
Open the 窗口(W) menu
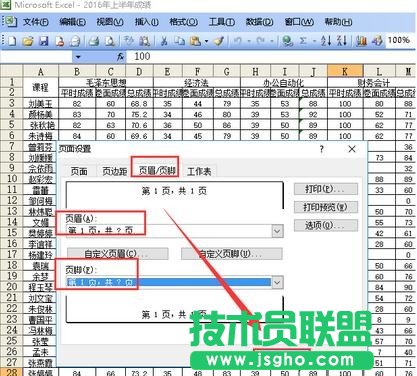point(299,22)
